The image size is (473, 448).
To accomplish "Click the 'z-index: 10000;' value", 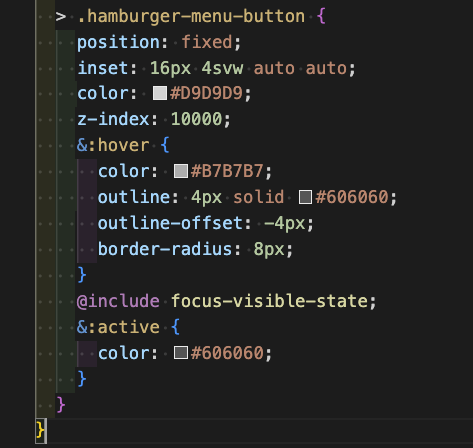I will (196, 119).
